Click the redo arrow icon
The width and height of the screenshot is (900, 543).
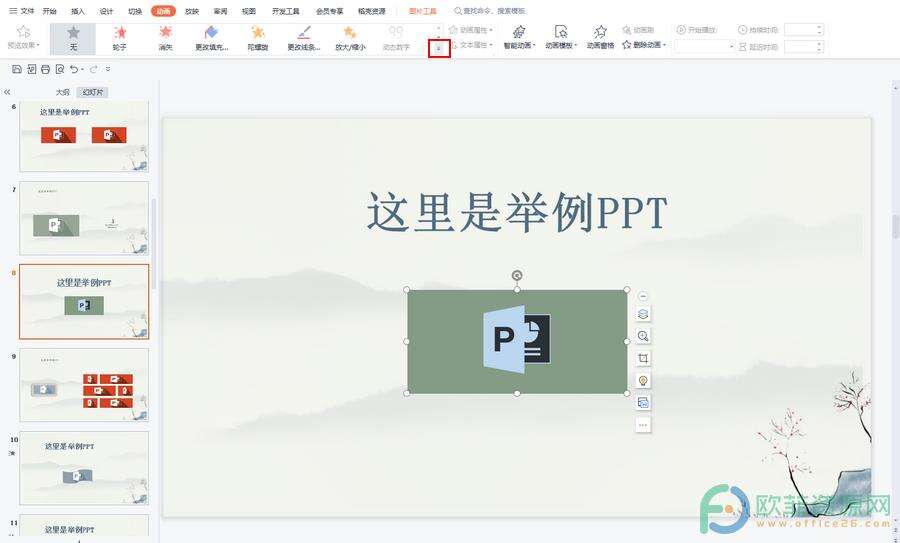[94, 69]
